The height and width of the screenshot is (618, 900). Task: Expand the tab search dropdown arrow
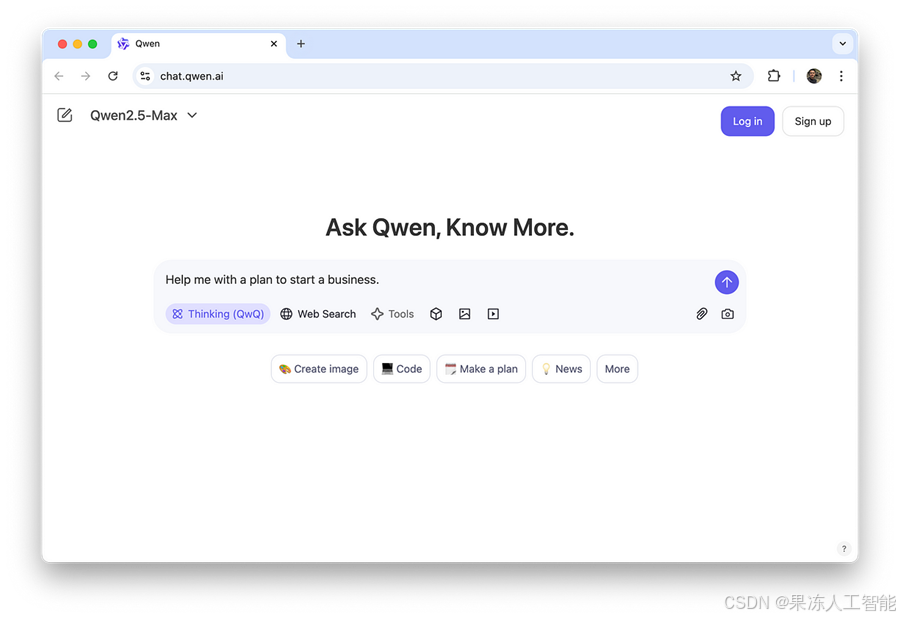click(x=842, y=44)
